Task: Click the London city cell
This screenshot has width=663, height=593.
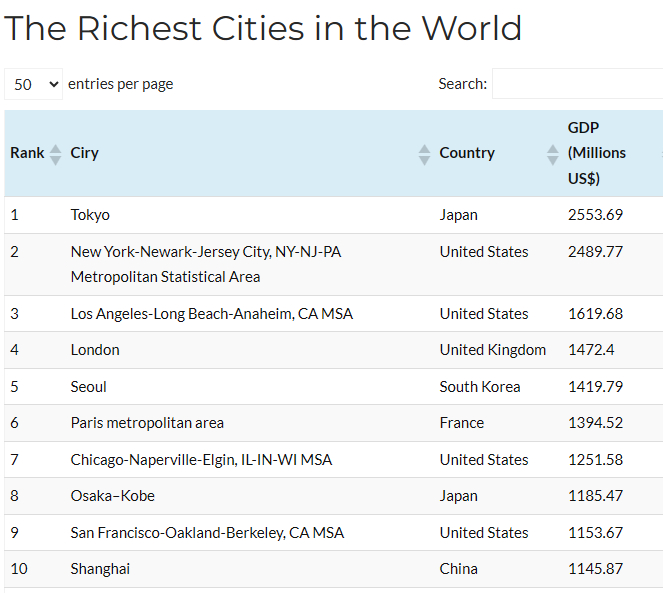Action: (x=95, y=350)
